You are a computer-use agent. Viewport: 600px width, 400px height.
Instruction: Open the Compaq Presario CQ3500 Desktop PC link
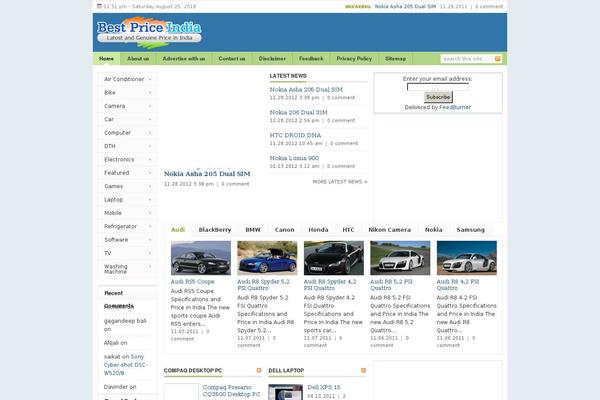tap(232, 391)
